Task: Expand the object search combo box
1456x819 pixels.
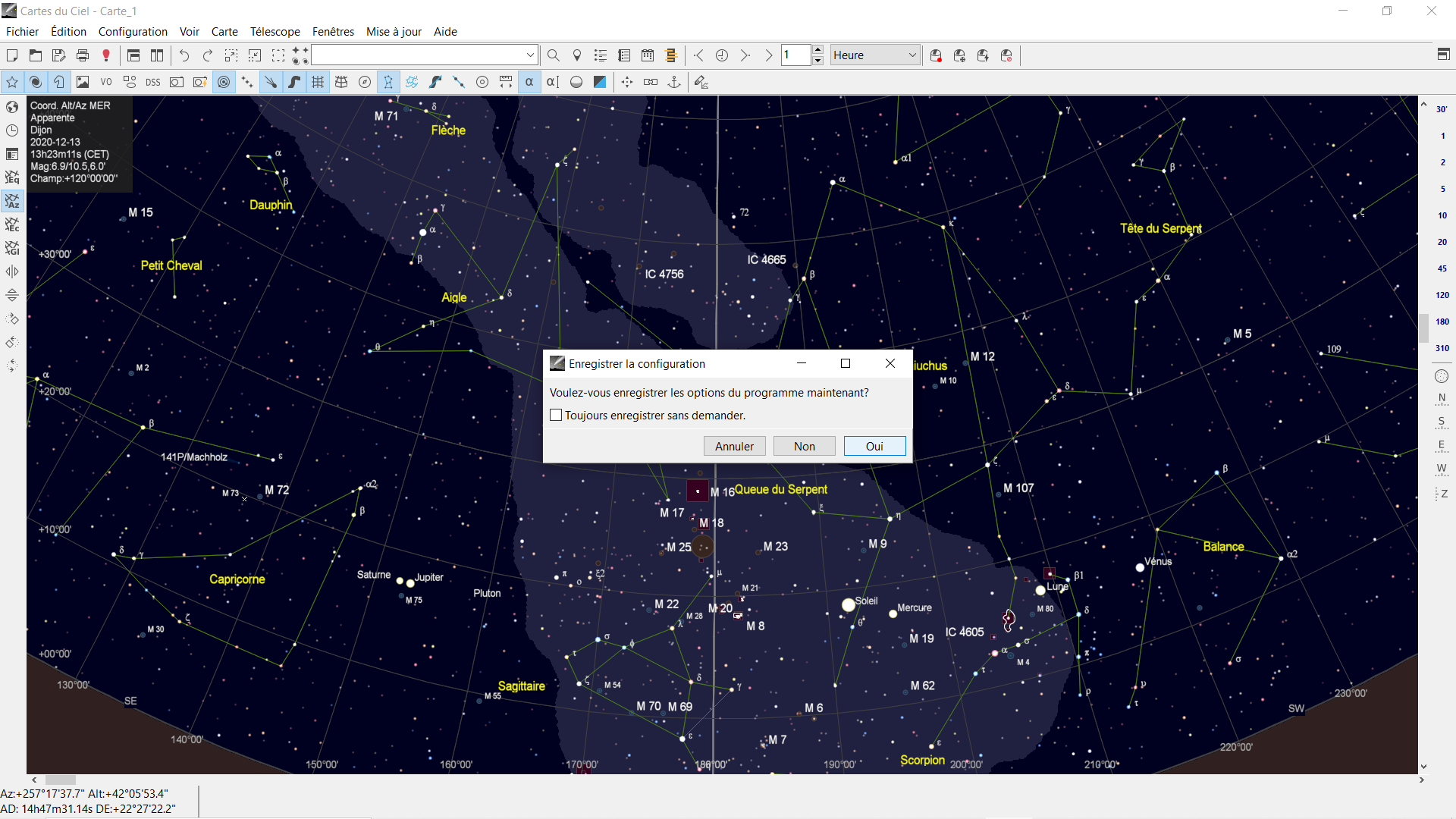Action: pos(530,55)
